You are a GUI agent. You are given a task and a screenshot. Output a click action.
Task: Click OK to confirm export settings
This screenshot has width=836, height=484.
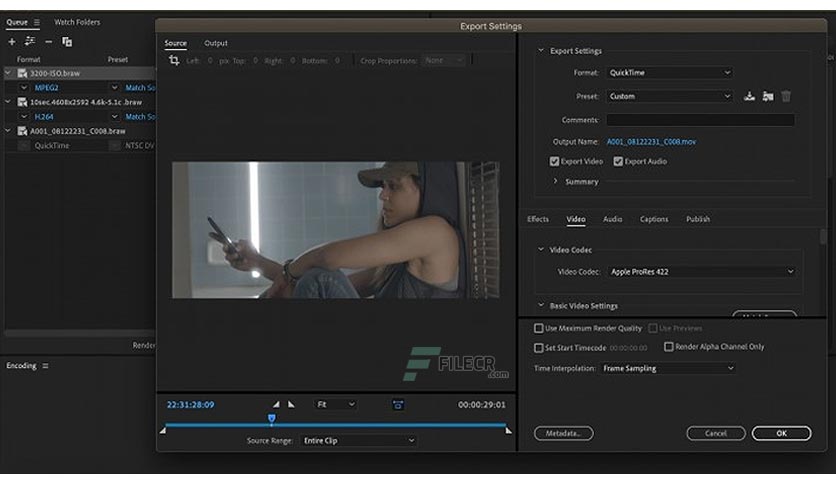[x=782, y=433]
